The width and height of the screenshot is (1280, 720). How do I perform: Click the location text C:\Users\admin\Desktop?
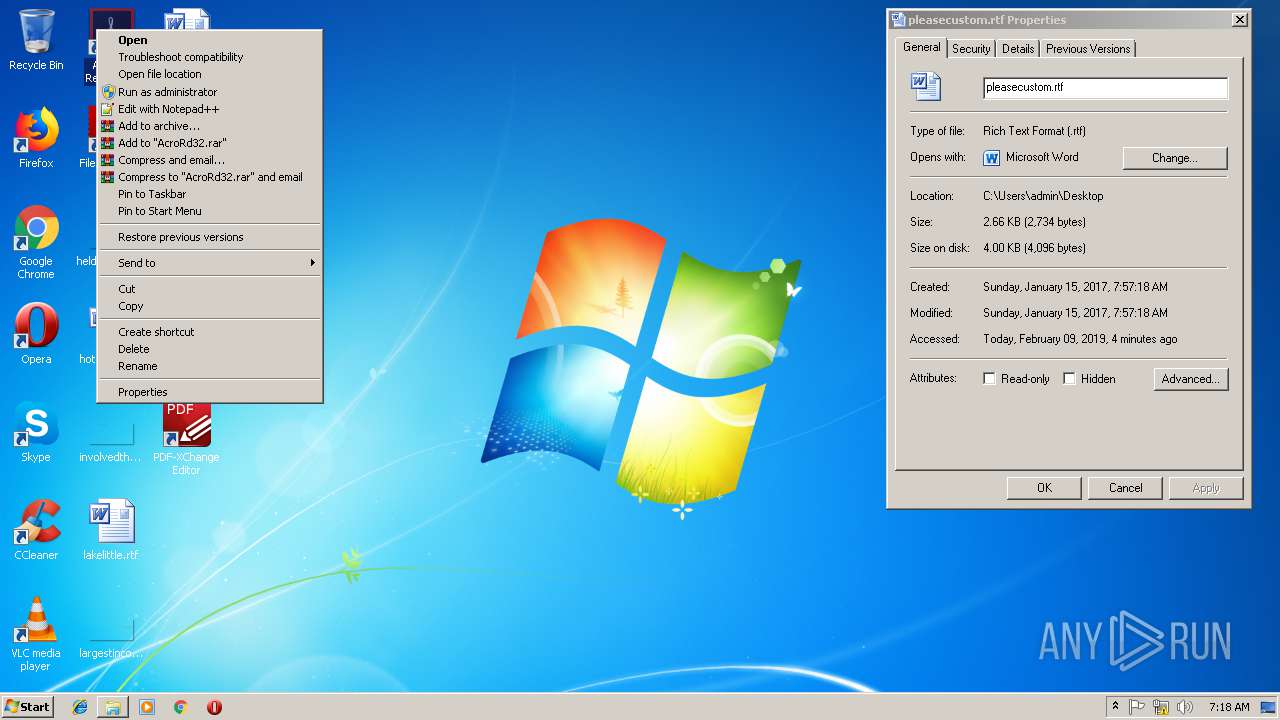tap(1043, 196)
